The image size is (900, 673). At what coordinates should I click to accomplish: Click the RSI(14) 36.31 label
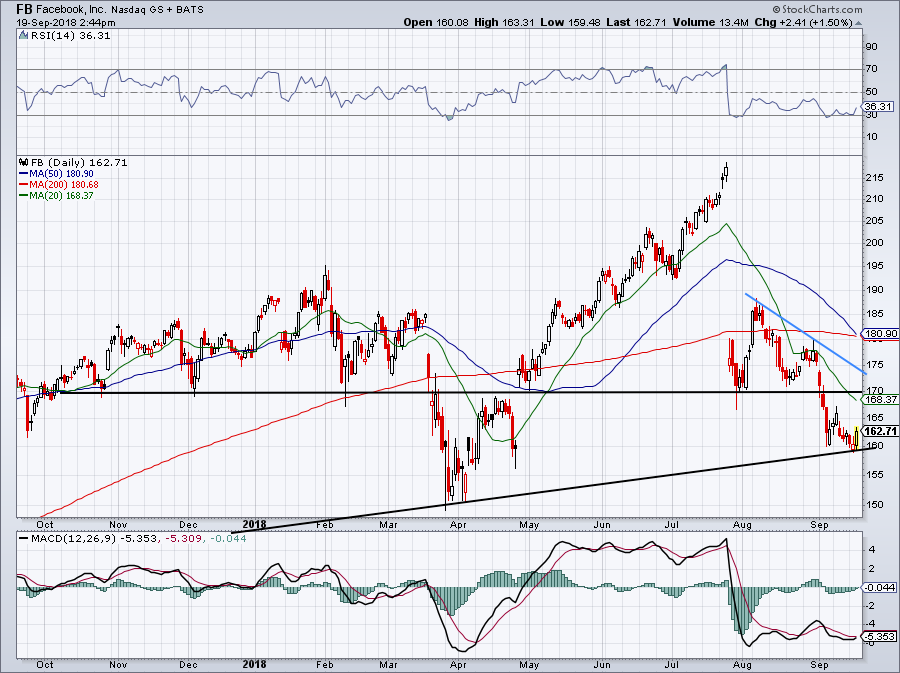tap(70, 36)
